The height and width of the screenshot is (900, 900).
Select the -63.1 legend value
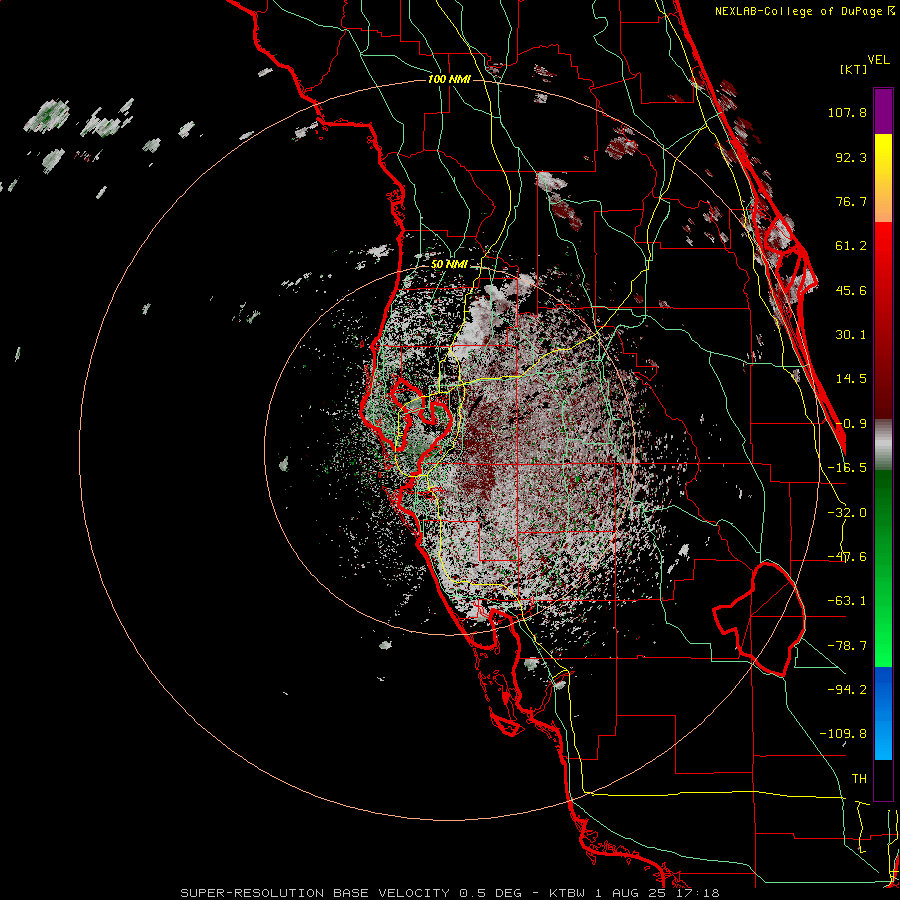pos(847,601)
